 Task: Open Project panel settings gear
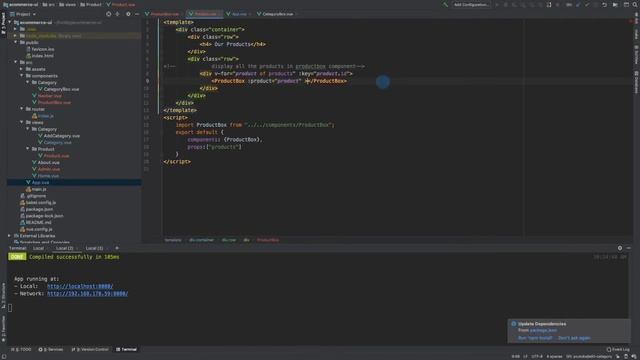[x=128, y=14]
